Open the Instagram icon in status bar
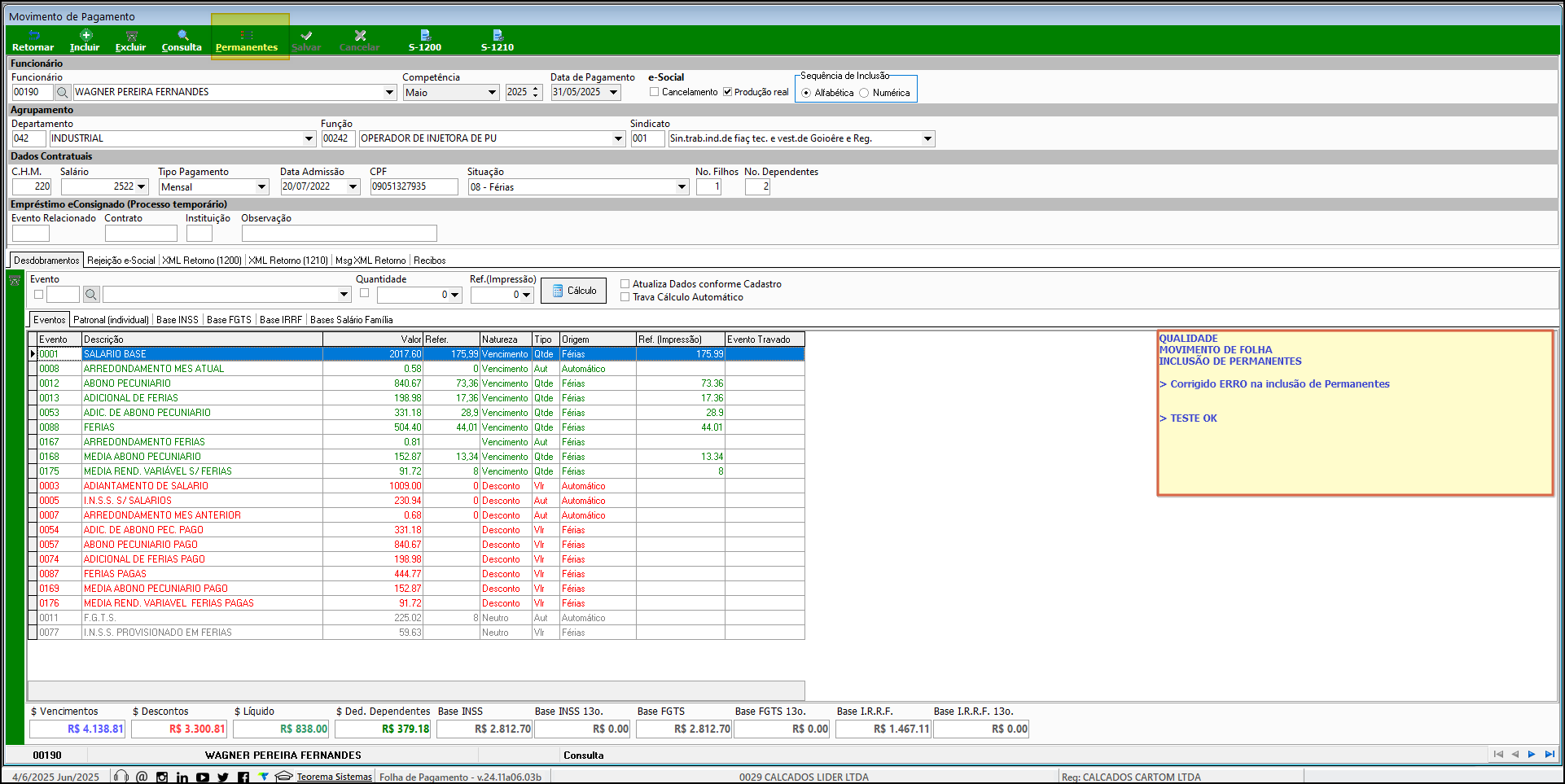Screen dimensions: 1565x784 pyautogui.click(x=162, y=777)
